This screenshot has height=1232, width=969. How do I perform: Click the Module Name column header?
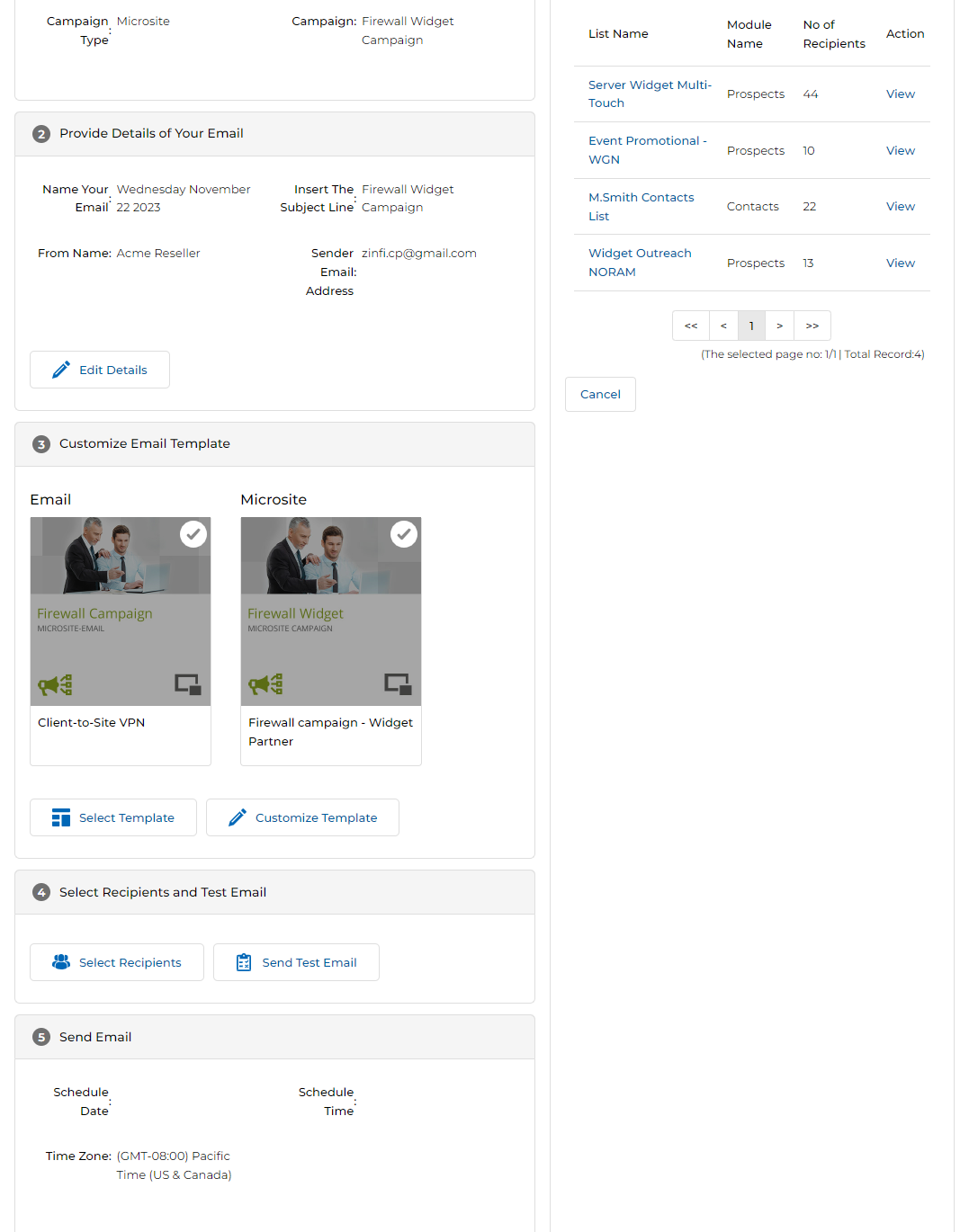749,34
